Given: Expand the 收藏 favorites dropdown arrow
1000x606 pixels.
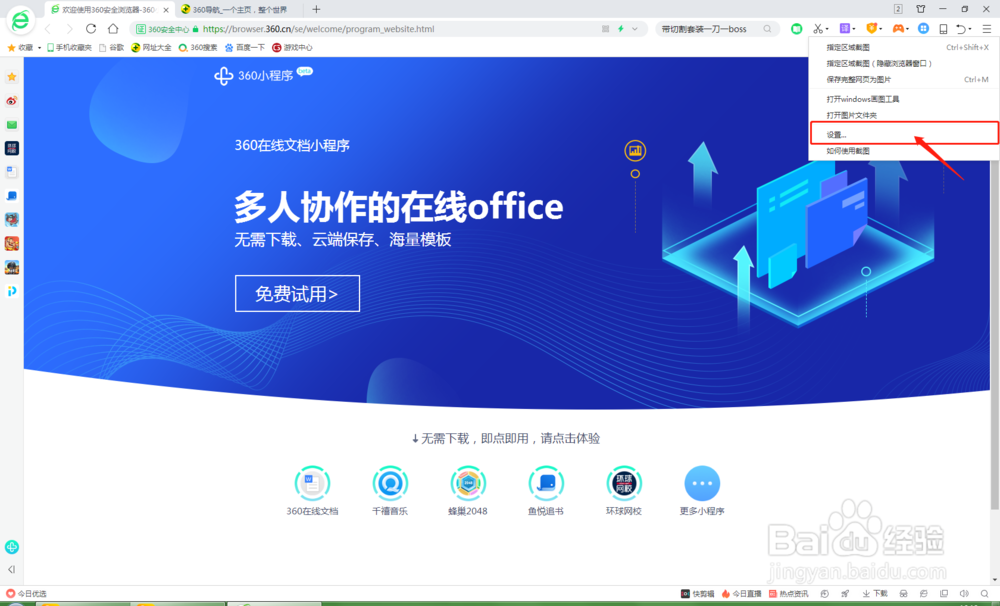Looking at the screenshot, I should pos(39,48).
